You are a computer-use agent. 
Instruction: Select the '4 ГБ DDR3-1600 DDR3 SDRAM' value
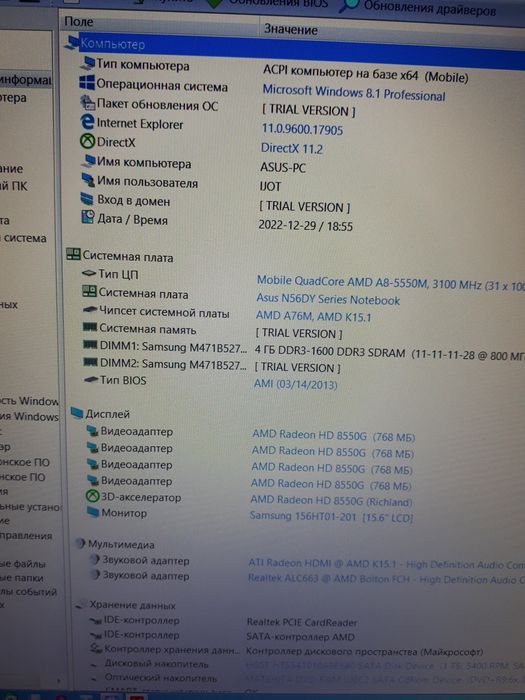[329, 352]
